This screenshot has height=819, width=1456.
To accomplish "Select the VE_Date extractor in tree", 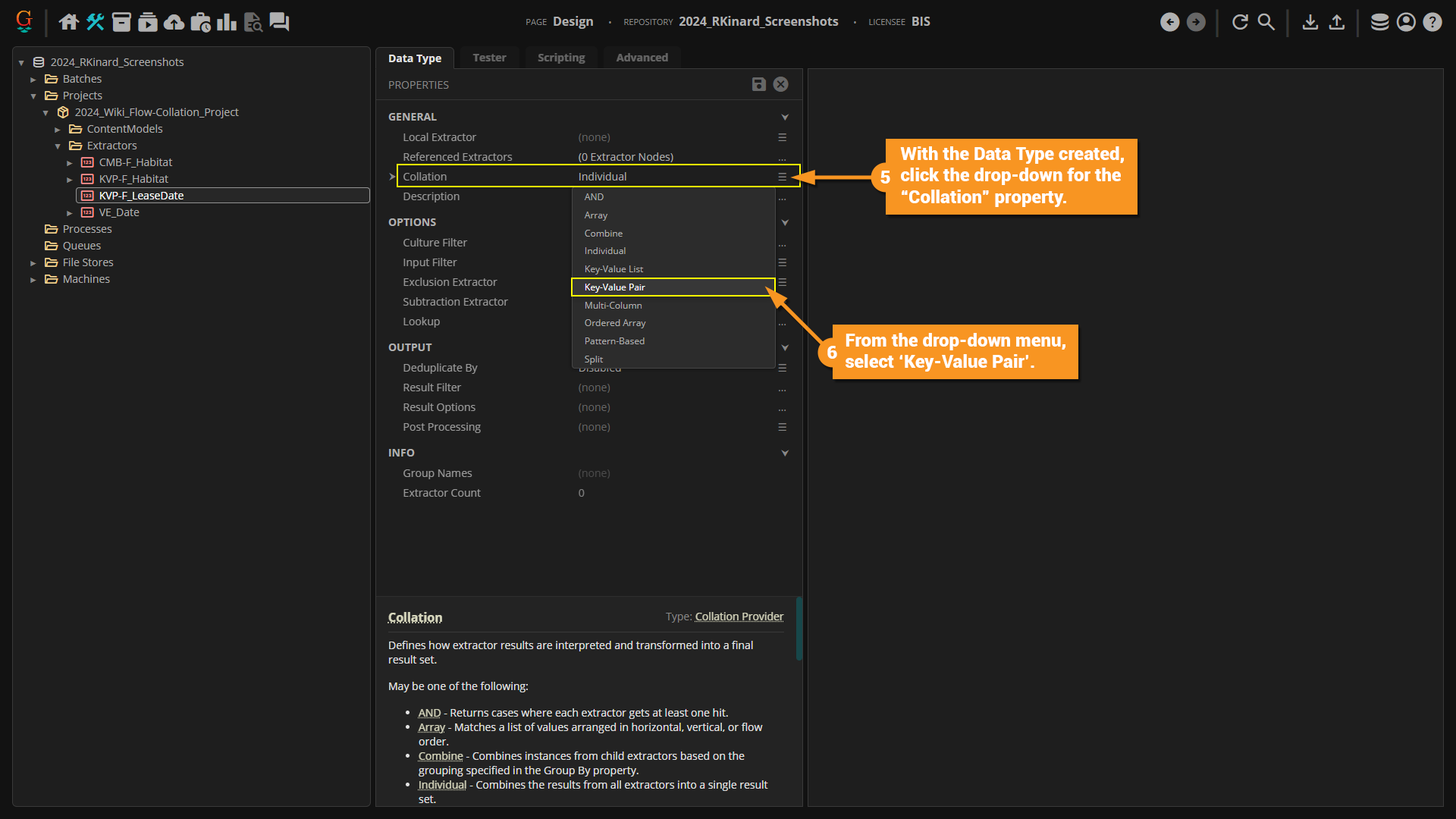I will pos(119,212).
